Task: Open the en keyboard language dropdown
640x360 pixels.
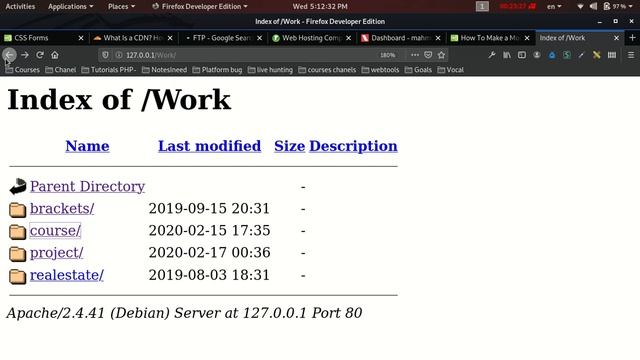Action: [554, 7]
